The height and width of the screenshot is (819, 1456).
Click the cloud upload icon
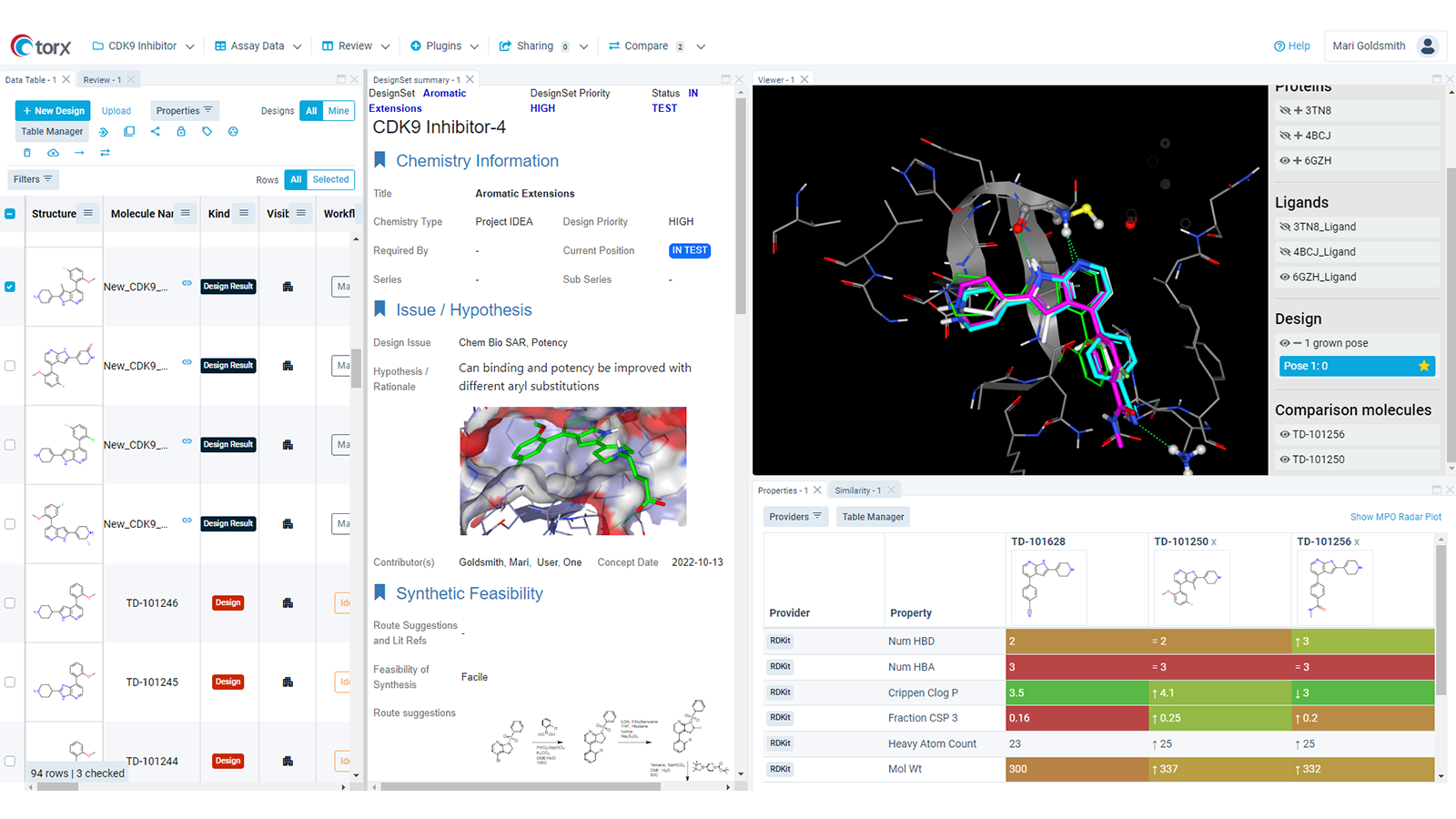pos(53,153)
